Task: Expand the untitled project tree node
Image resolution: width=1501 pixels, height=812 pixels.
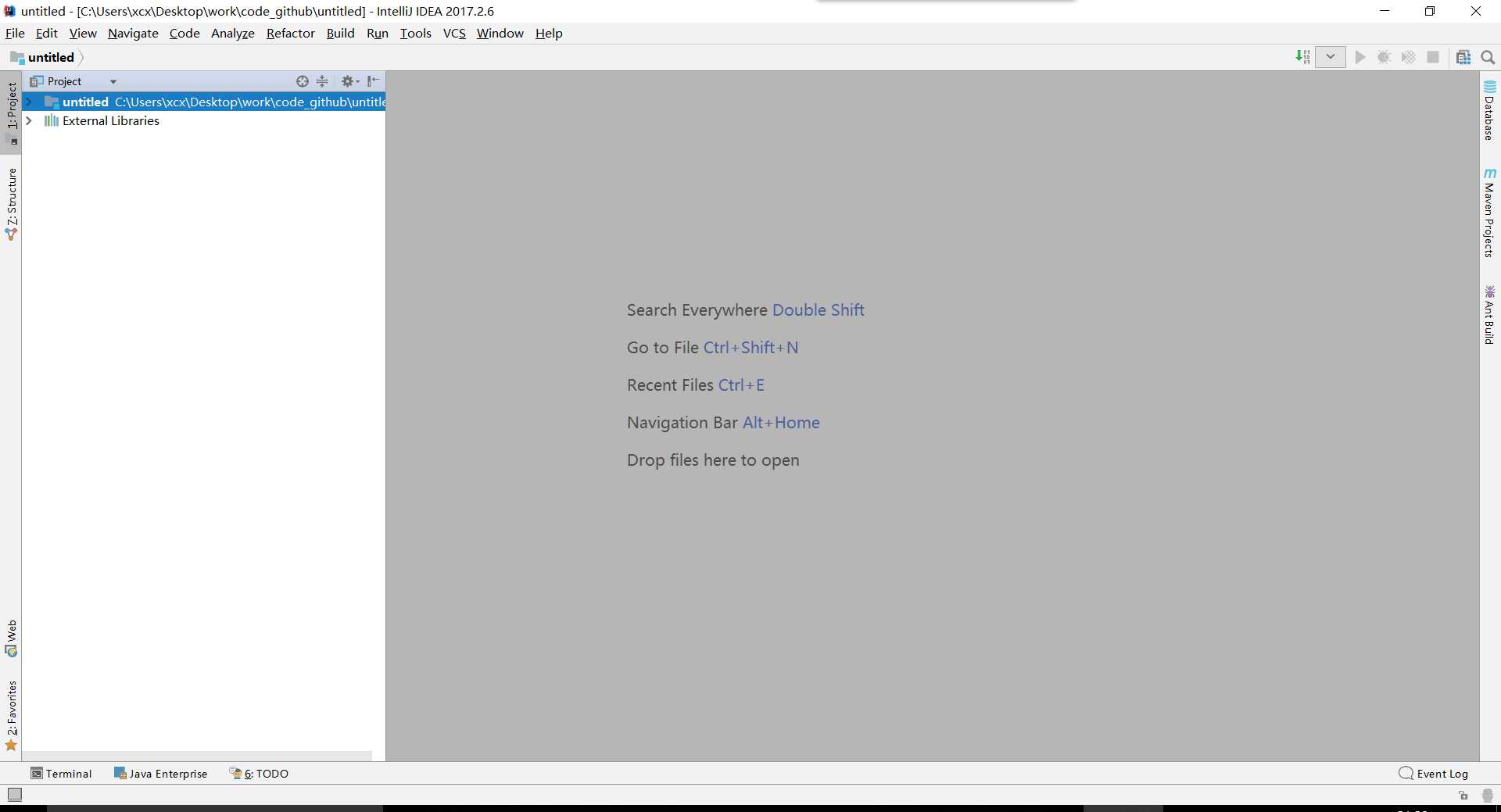Action: pyautogui.click(x=29, y=102)
